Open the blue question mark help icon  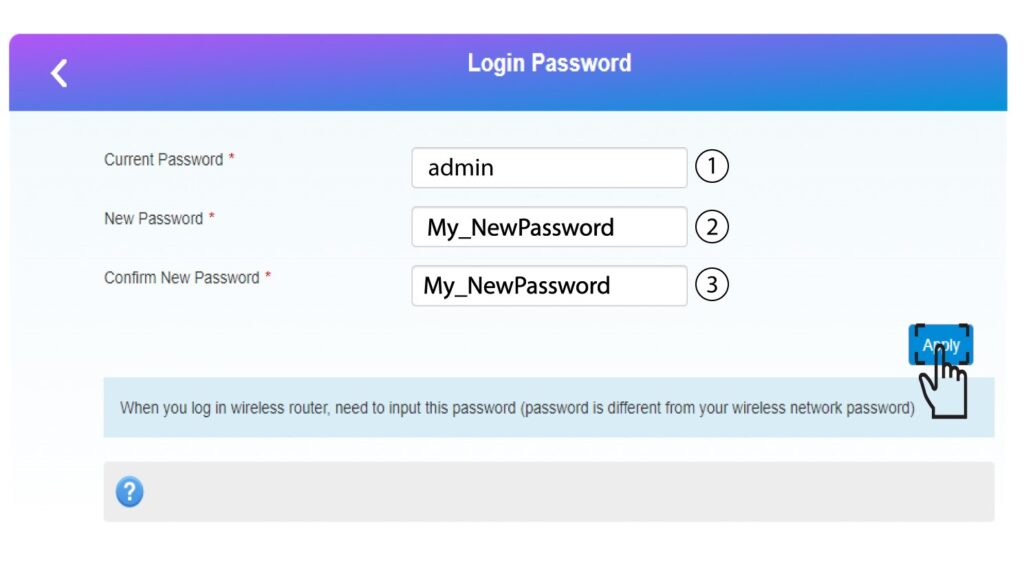129,492
